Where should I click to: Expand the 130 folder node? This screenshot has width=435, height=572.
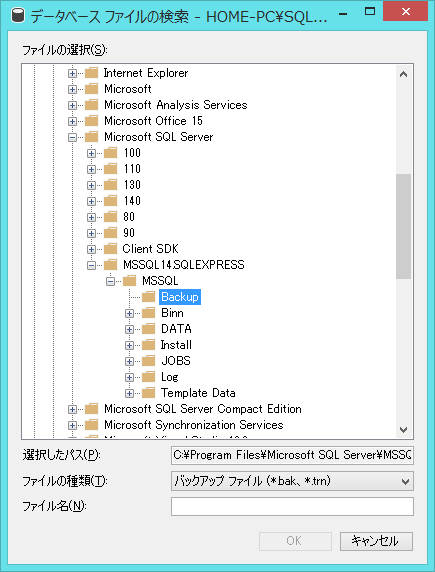click(x=91, y=185)
